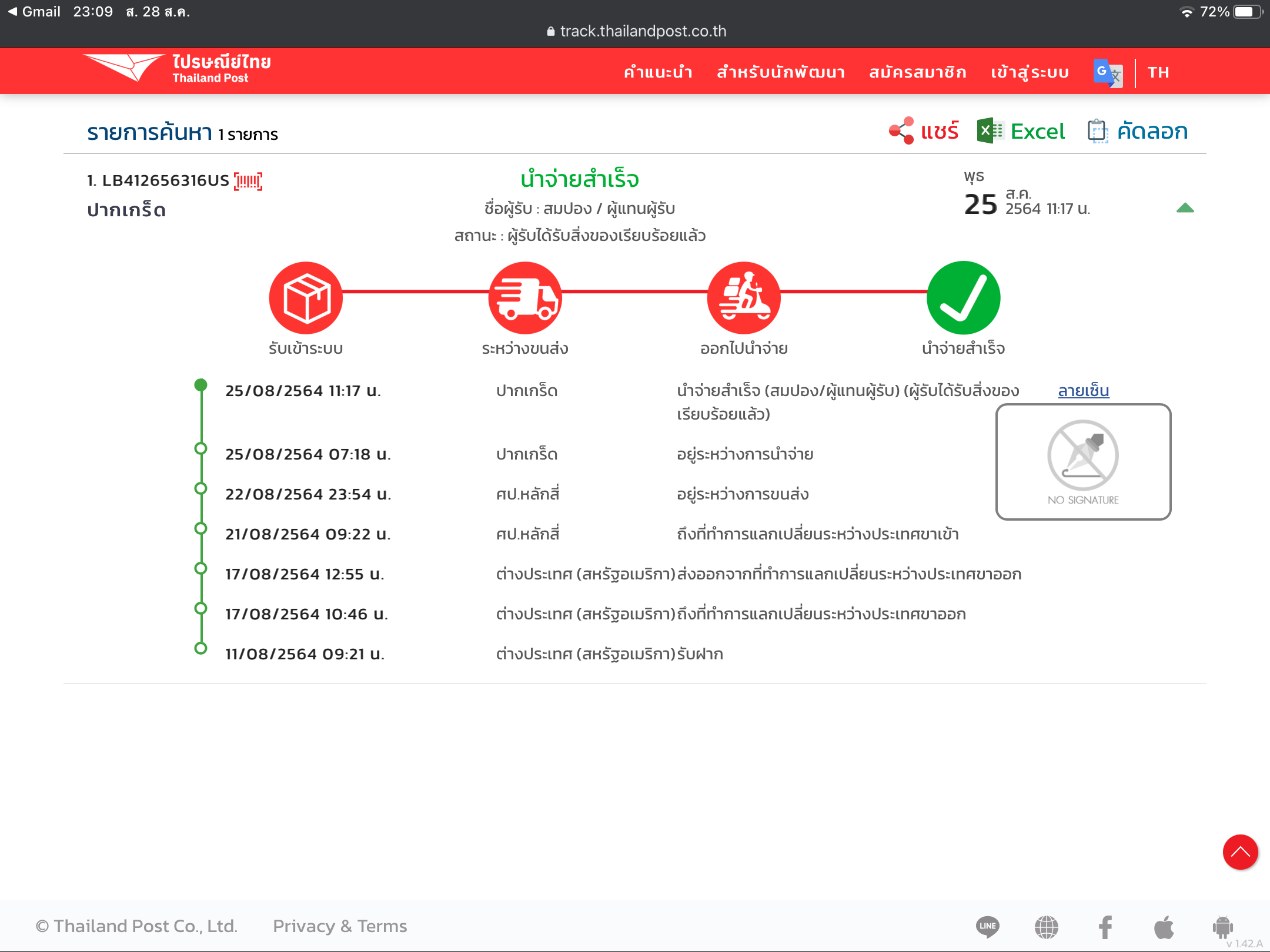
Task: Open สำหรับนักพัฒนา developer menu
Action: pyautogui.click(x=781, y=73)
